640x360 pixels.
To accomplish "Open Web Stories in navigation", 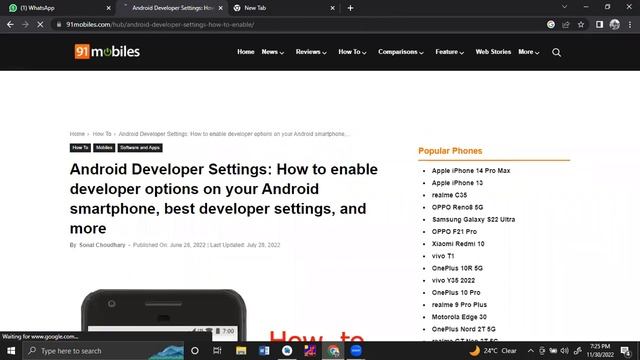I will (493, 52).
